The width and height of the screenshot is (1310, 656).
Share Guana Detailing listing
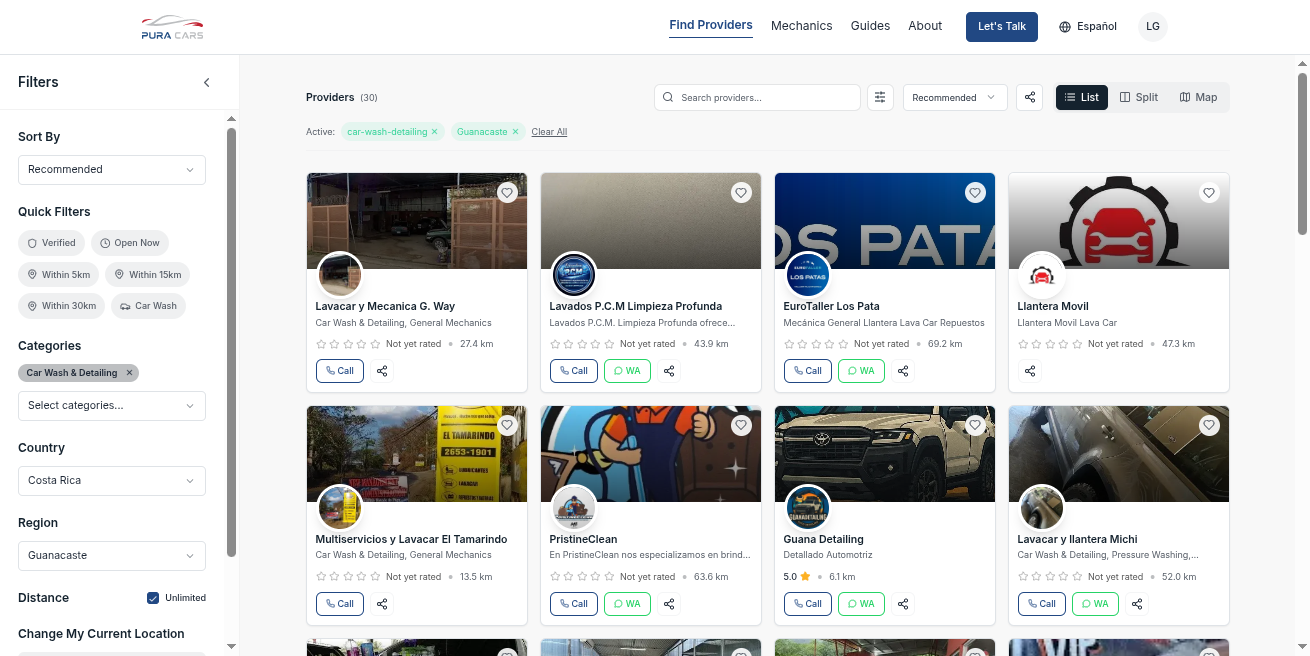tap(903, 604)
